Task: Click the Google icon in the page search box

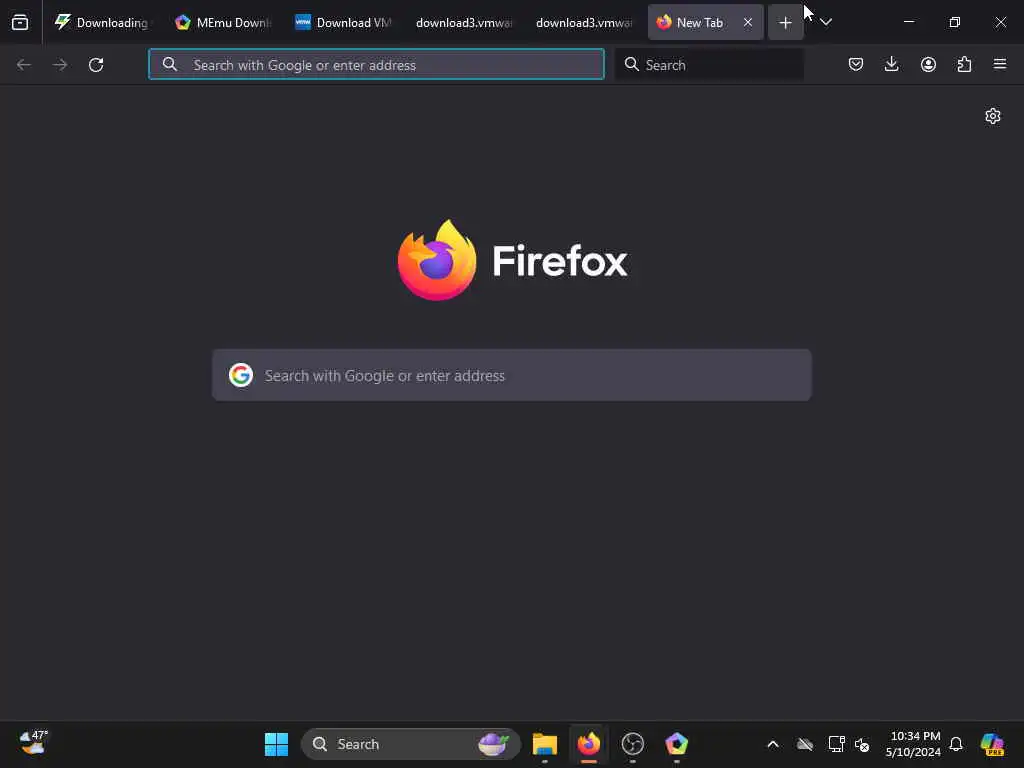Action: coord(241,376)
